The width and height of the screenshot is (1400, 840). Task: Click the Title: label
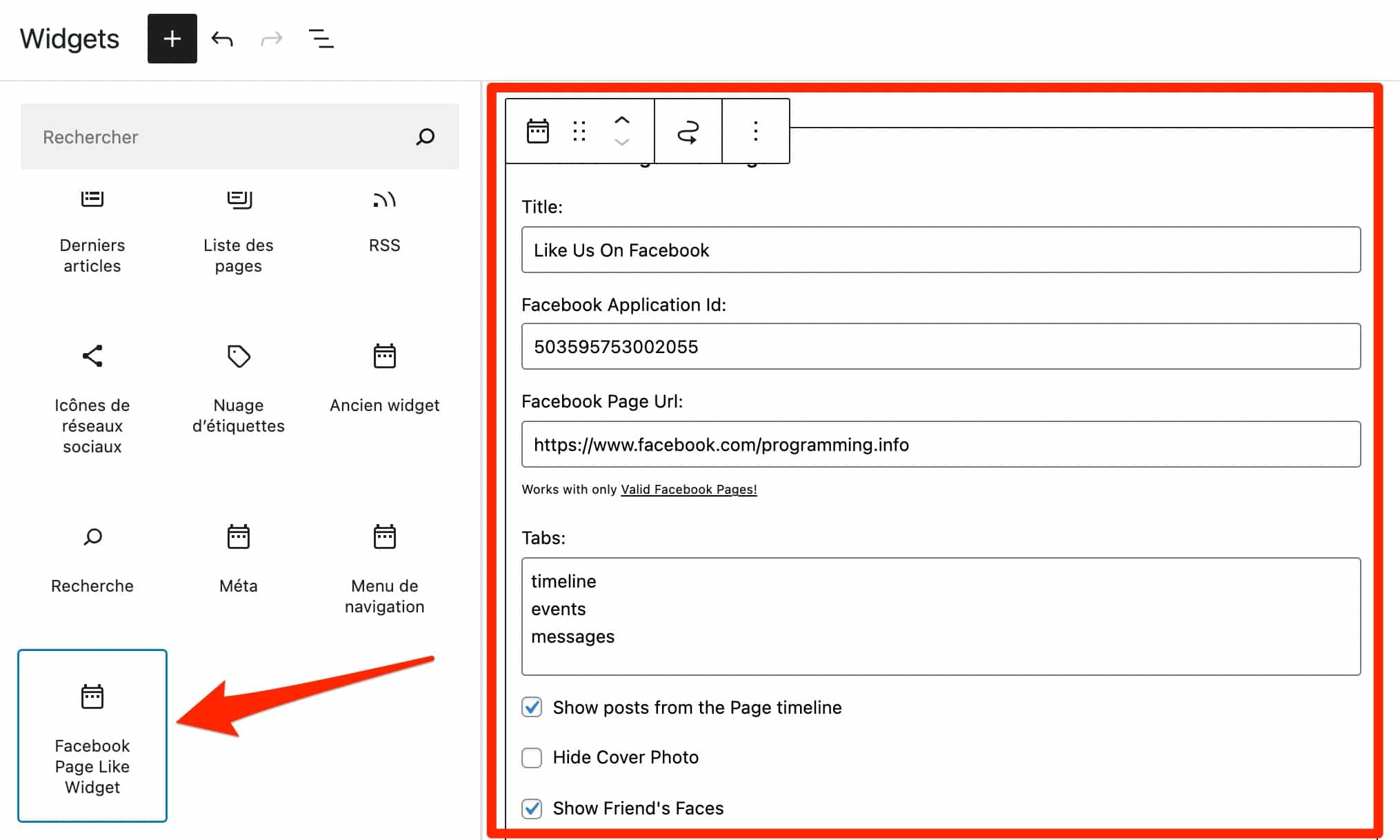(x=542, y=207)
